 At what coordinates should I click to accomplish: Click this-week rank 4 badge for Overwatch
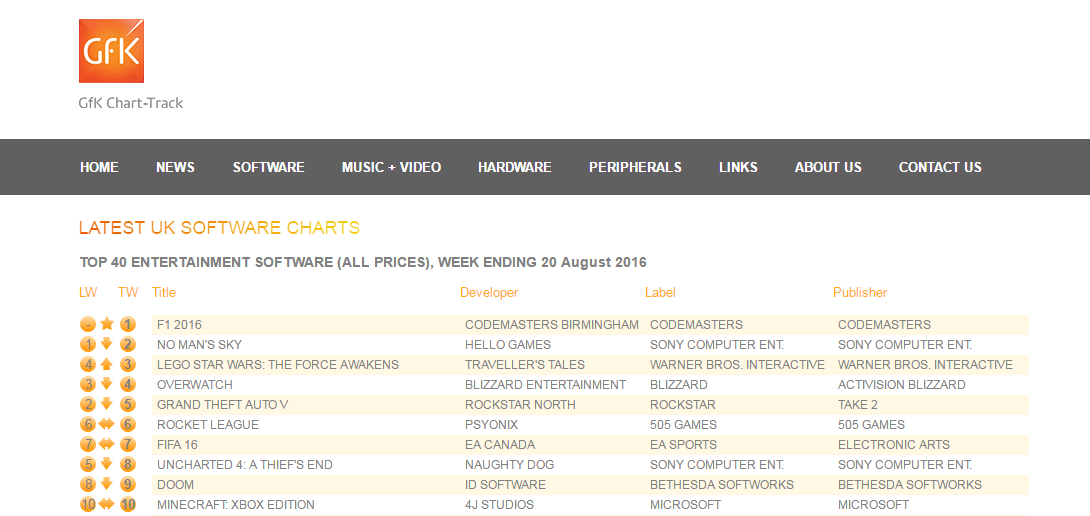pos(127,385)
